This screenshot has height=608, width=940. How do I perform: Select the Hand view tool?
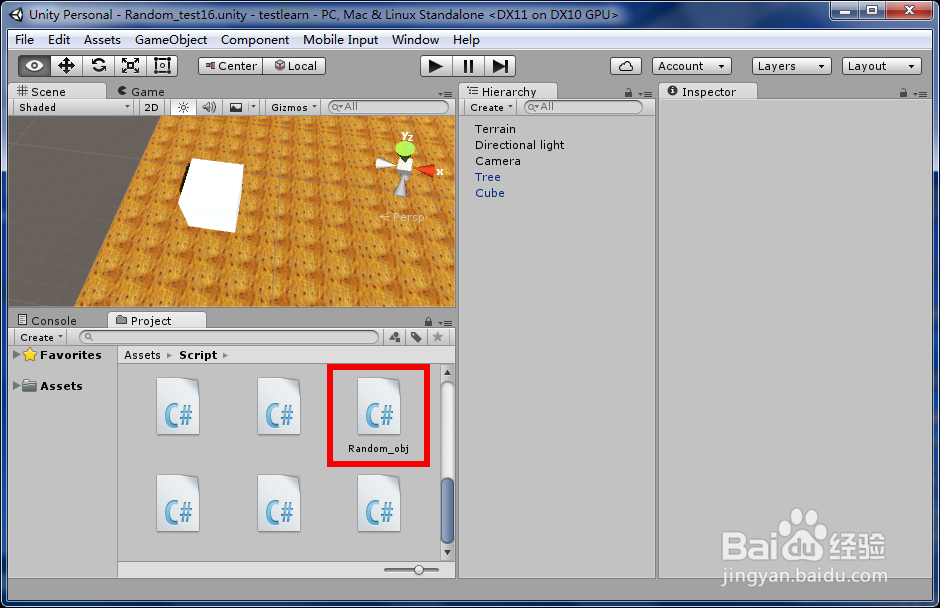pyautogui.click(x=34, y=66)
